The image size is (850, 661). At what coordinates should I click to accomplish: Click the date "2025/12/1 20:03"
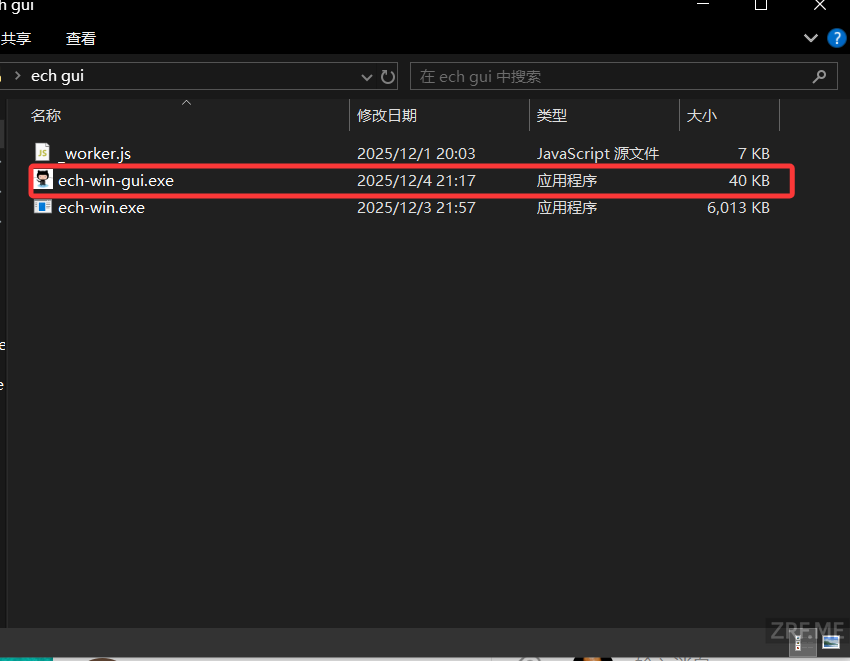point(416,153)
